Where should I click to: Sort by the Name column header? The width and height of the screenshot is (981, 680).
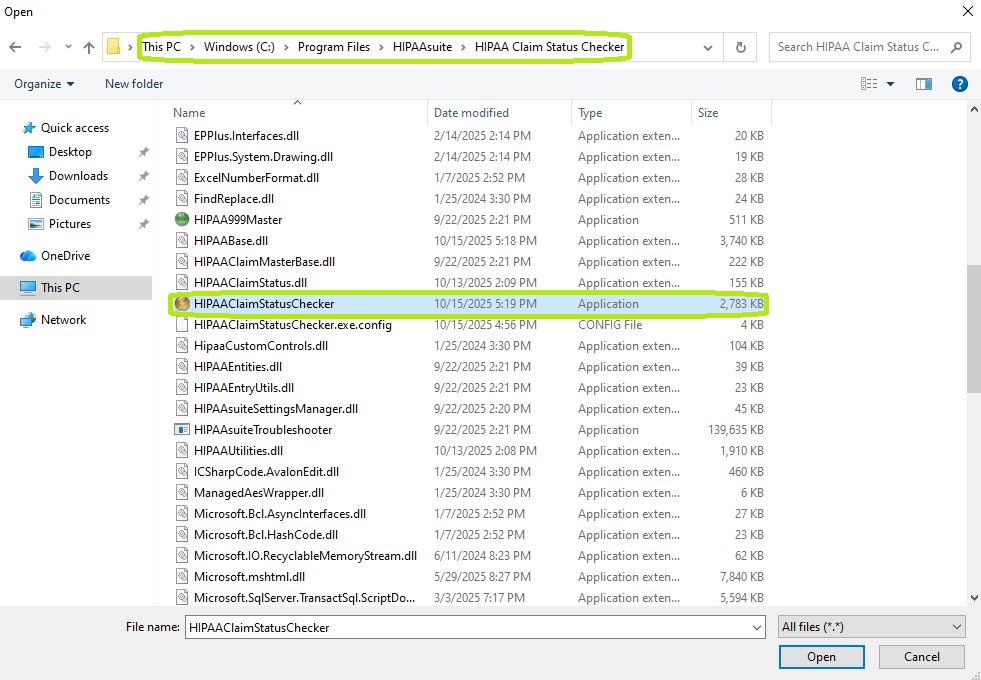(189, 113)
